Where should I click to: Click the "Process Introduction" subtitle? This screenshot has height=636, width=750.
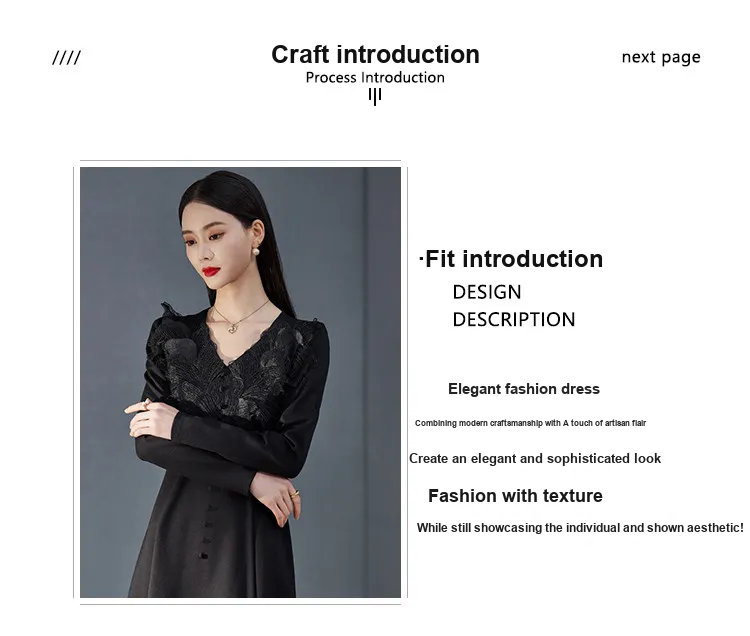pos(375,78)
